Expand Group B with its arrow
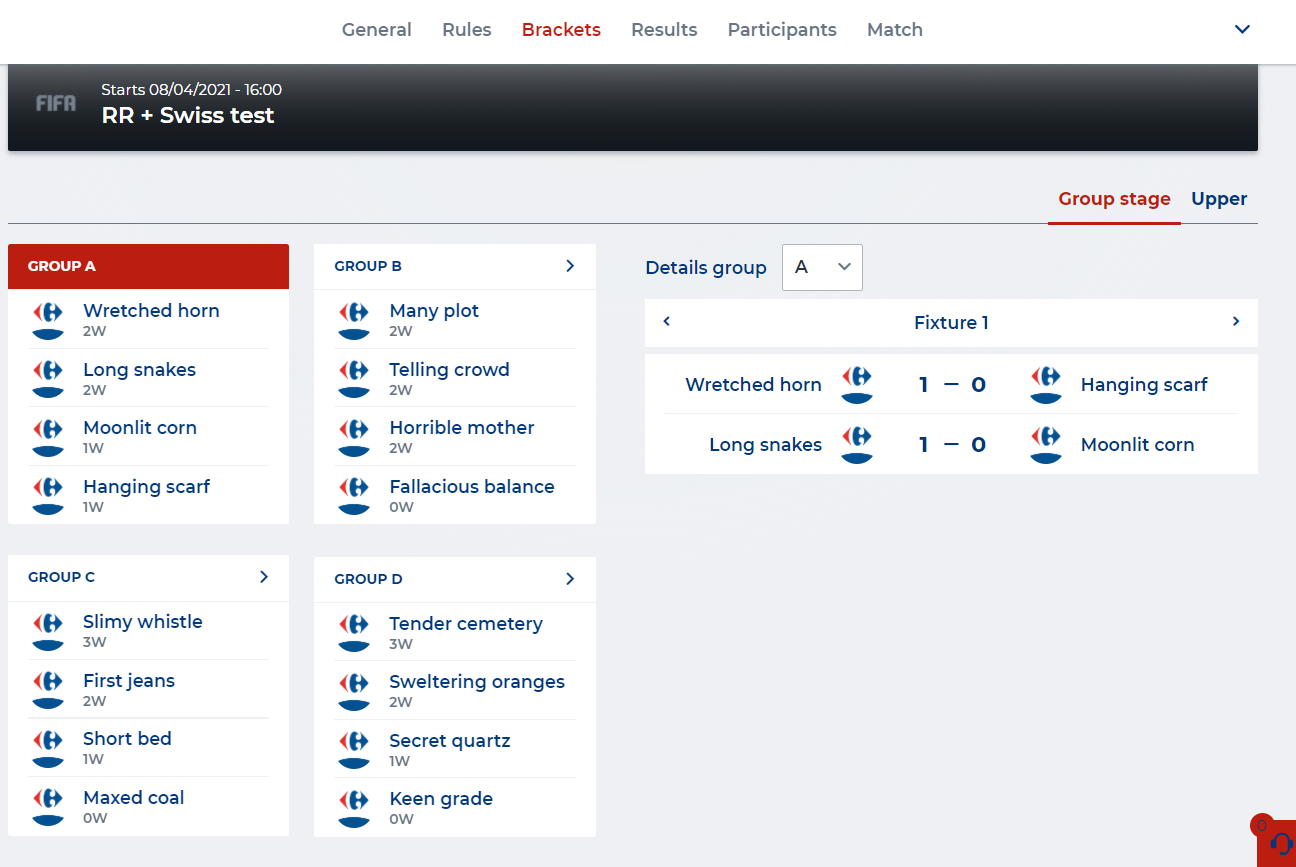The height and width of the screenshot is (867, 1296). pyautogui.click(x=570, y=266)
